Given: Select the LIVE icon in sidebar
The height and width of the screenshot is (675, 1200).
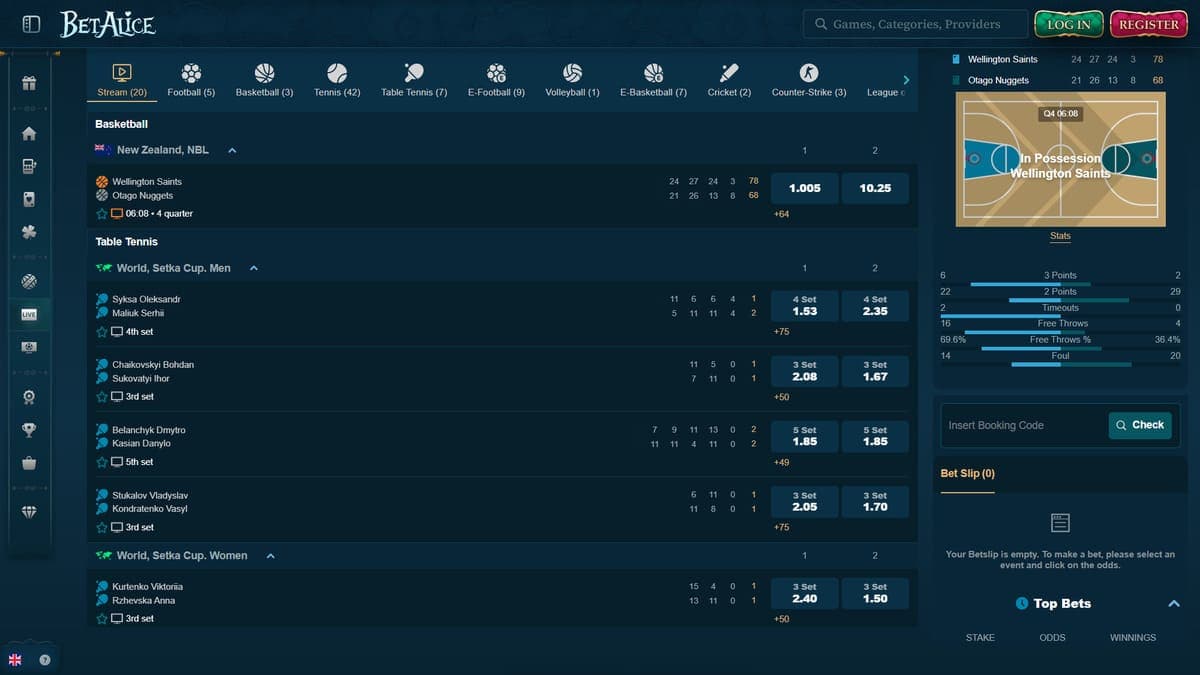Looking at the screenshot, I should pyautogui.click(x=29, y=314).
